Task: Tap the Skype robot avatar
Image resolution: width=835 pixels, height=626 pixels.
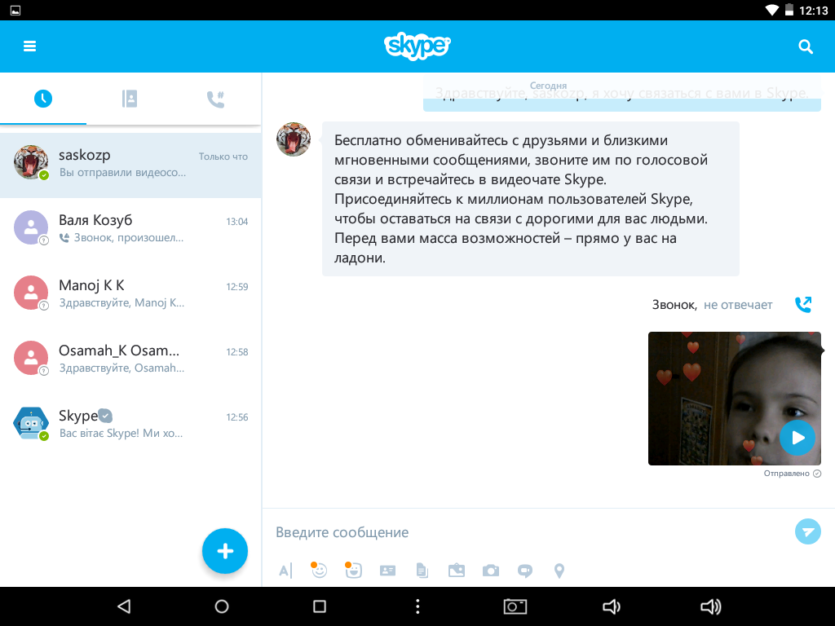Action: (x=31, y=423)
